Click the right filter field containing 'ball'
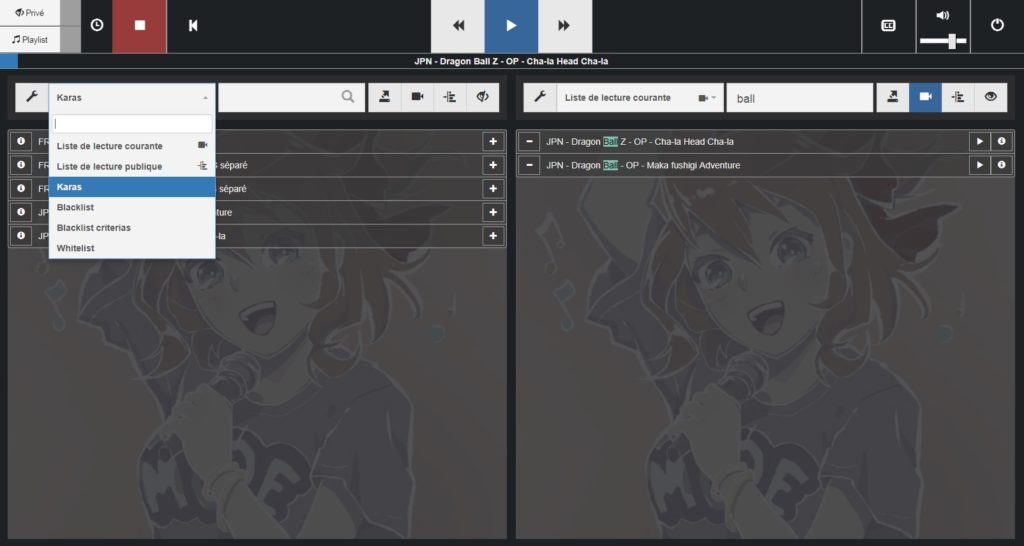This screenshot has width=1024, height=546. pyautogui.click(x=800, y=98)
